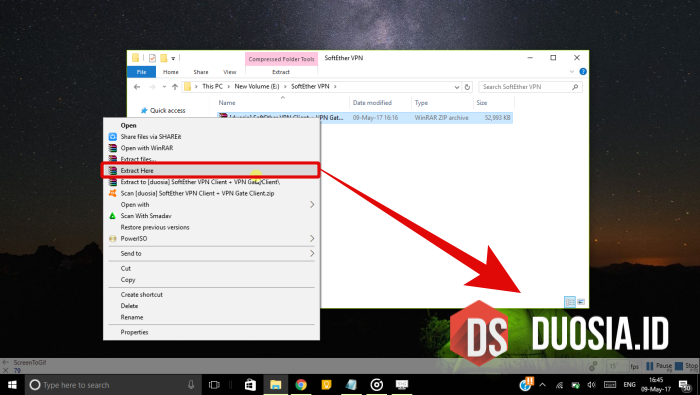This screenshot has width=700, height=395.
Task: Sort by Size column header
Action: 481,103
